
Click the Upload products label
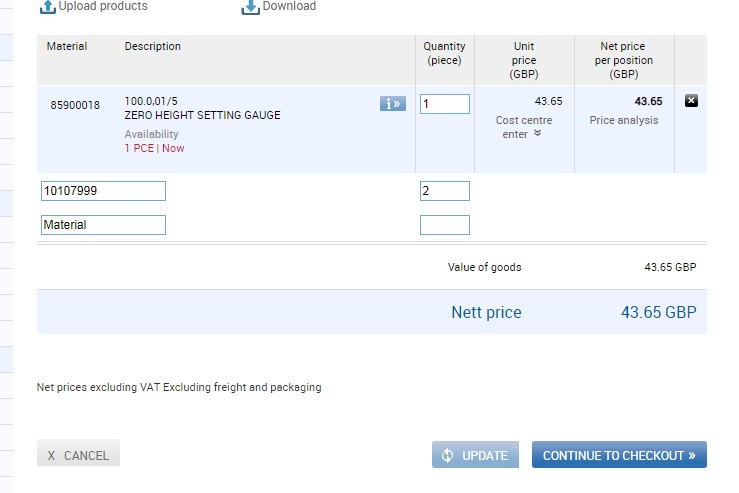[x=103, y=6]
